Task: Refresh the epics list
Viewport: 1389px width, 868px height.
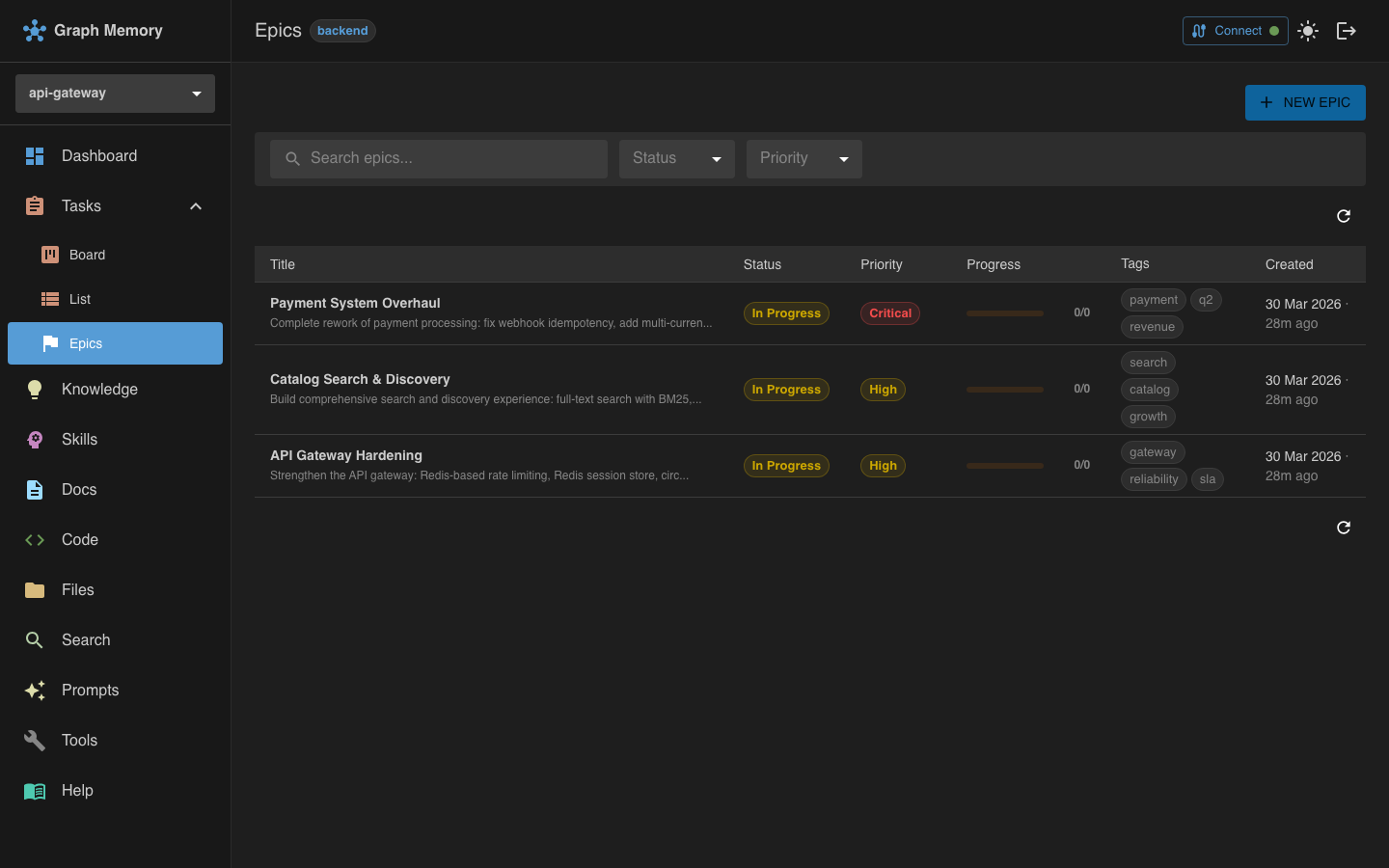Action: point(1343,216)
